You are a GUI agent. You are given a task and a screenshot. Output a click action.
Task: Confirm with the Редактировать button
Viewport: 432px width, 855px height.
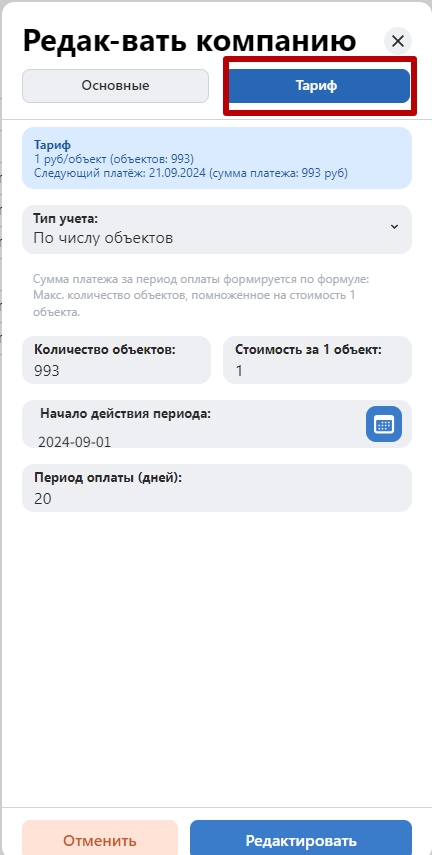coord(301,839)
